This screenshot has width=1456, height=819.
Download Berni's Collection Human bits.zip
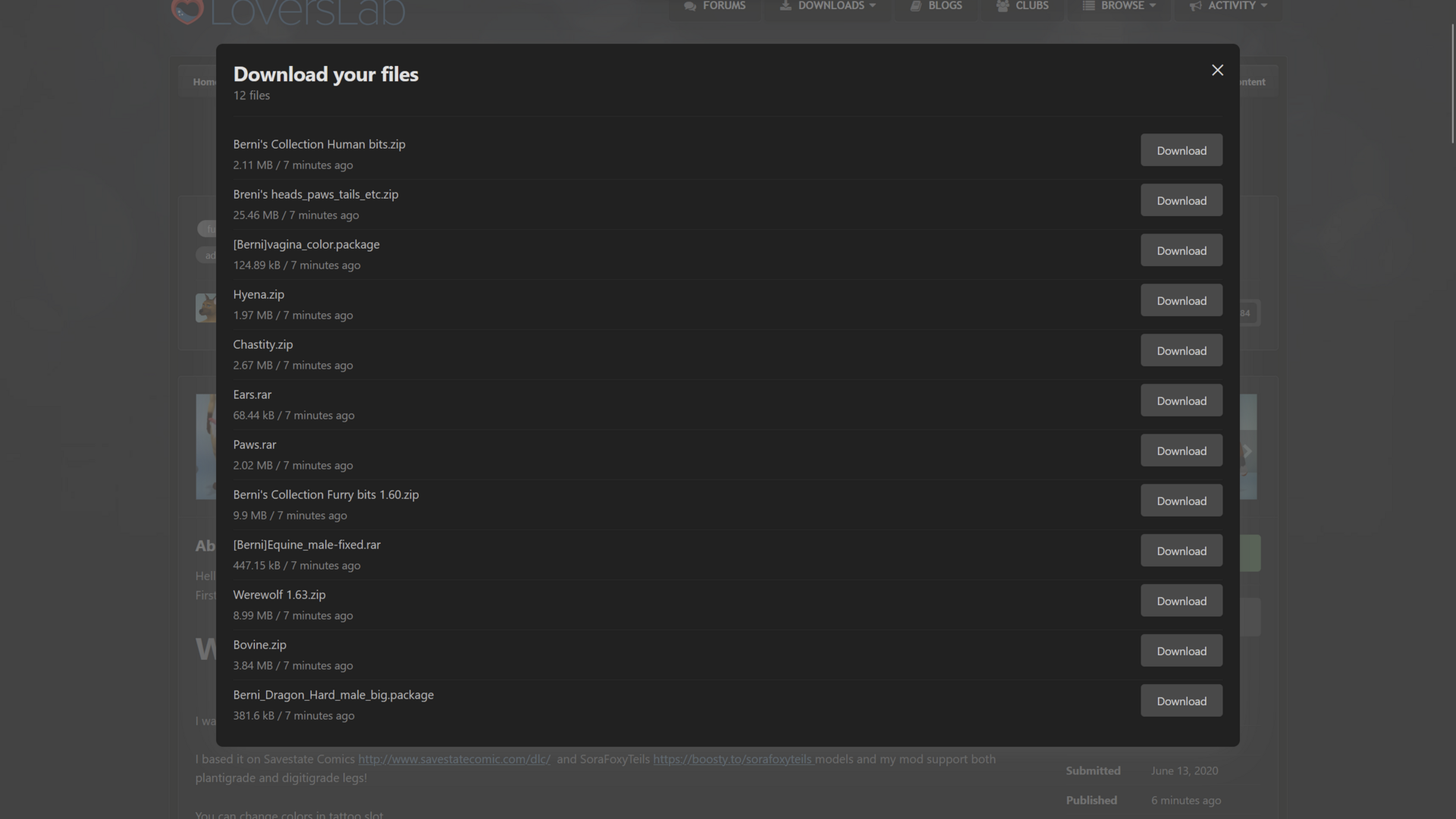click(x=1181, y=150)
